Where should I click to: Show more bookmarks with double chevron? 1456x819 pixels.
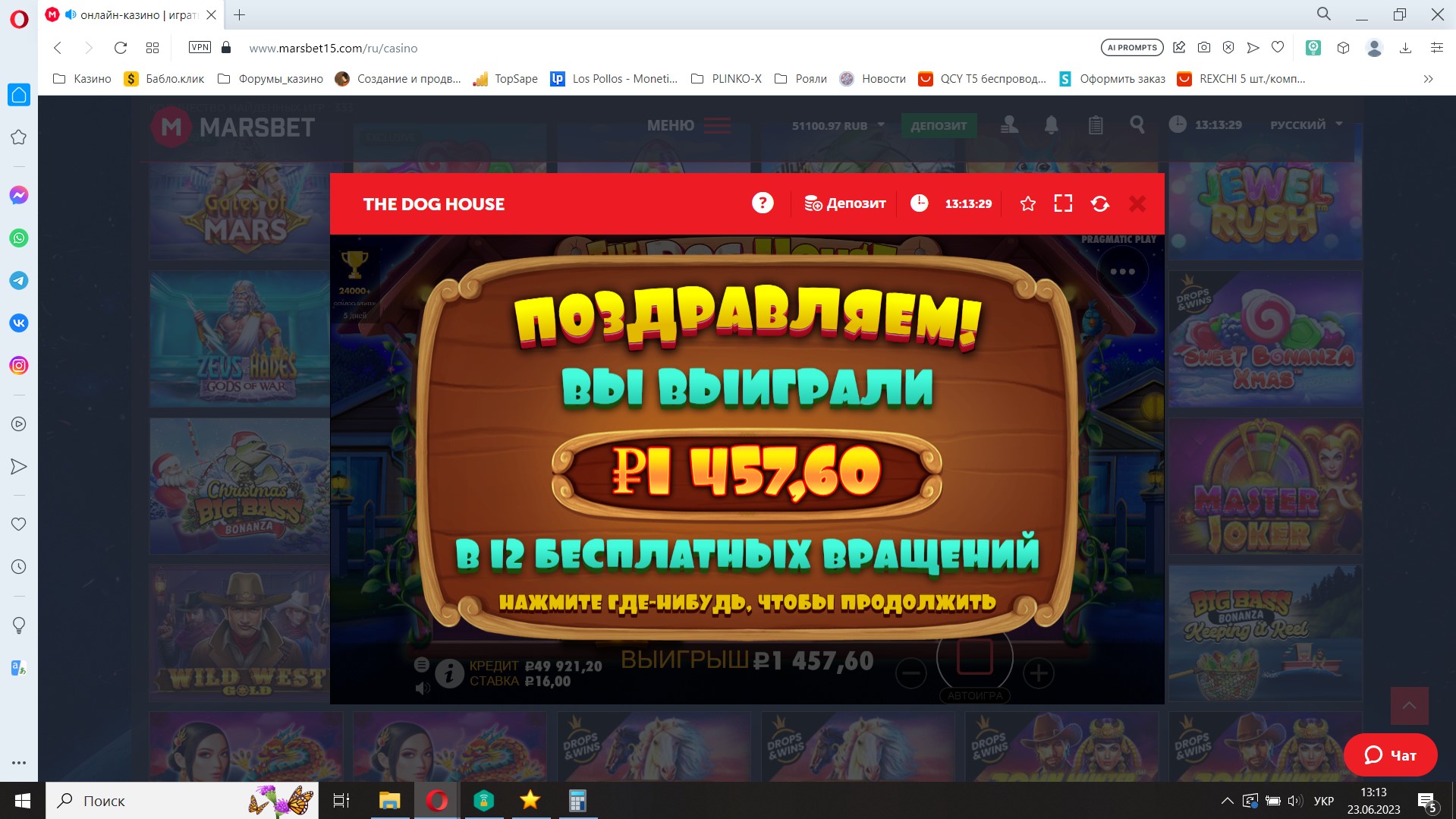[x=1428, y=79]
